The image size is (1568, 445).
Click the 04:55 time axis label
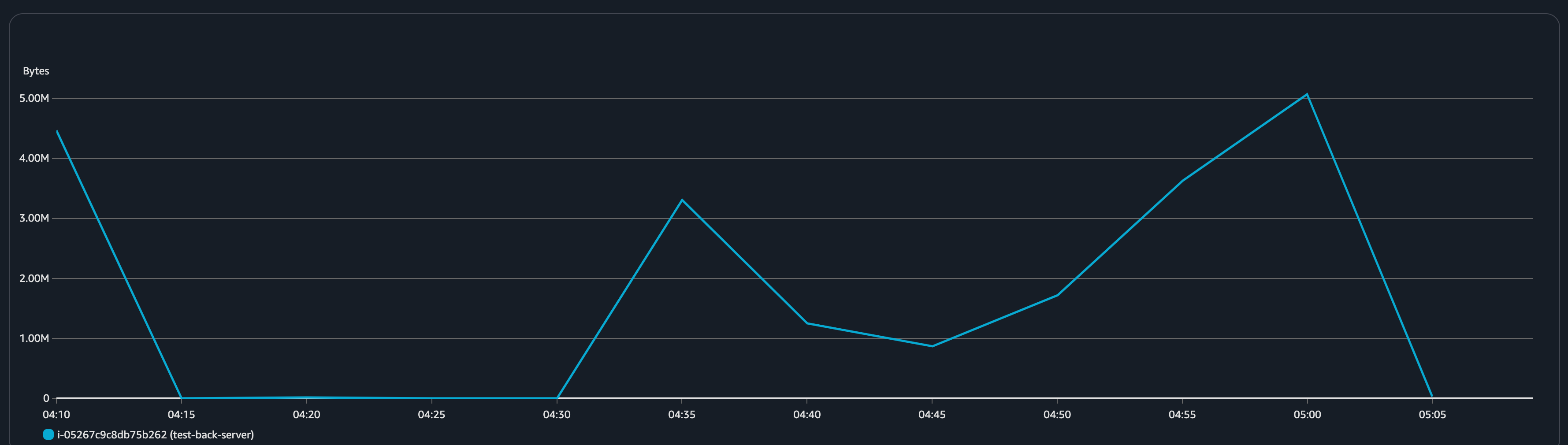coord(1182,415)
